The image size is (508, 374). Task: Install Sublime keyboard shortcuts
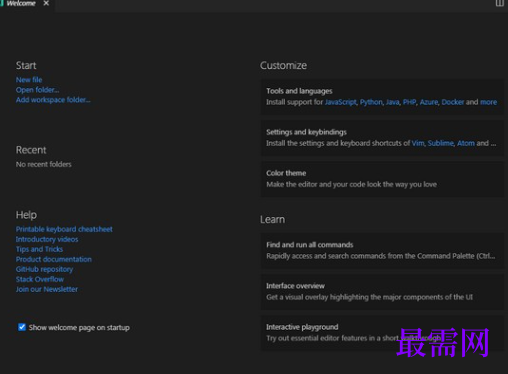click(441, 143)
